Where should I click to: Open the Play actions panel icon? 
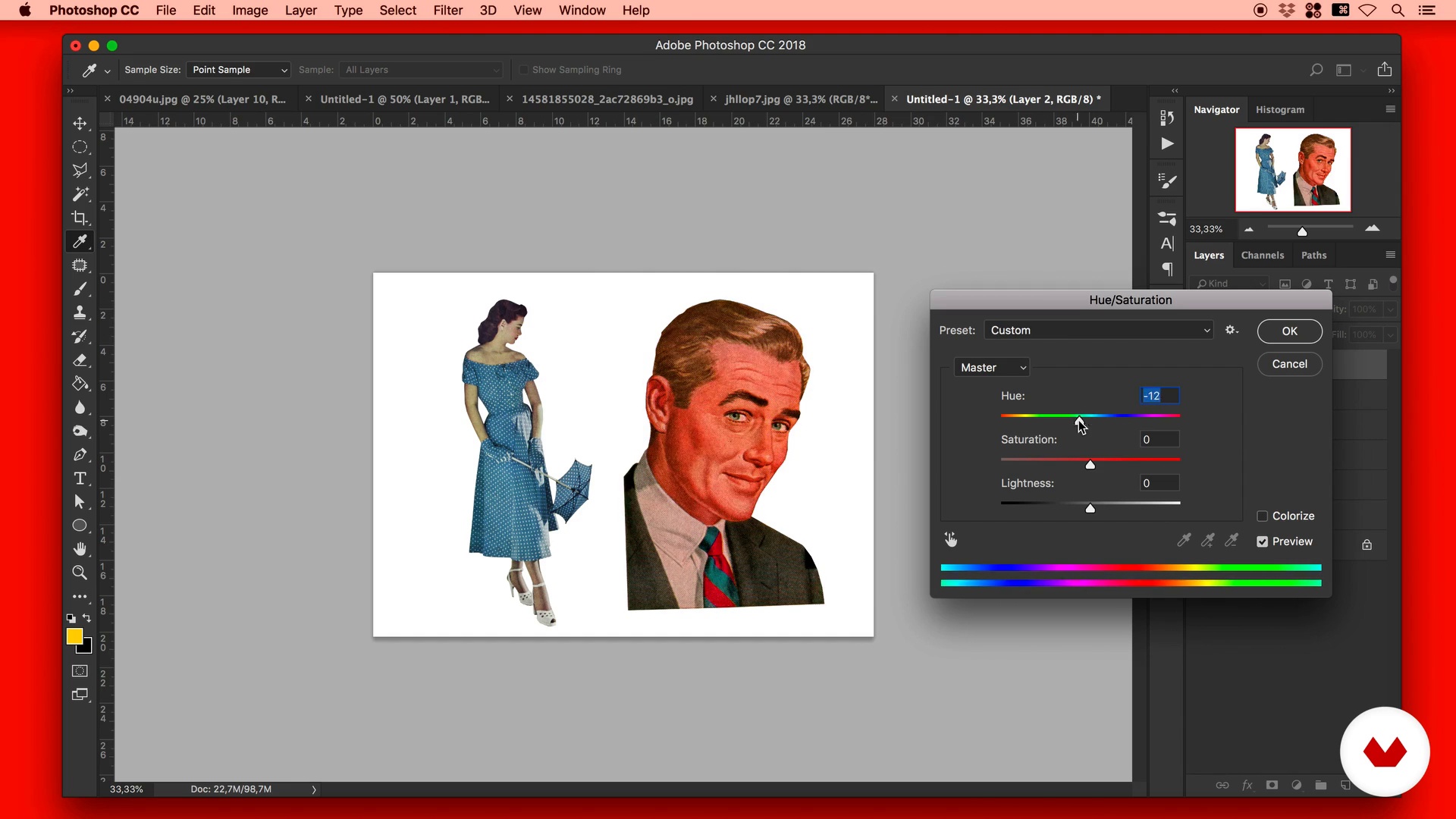(x=1167, y=144)
